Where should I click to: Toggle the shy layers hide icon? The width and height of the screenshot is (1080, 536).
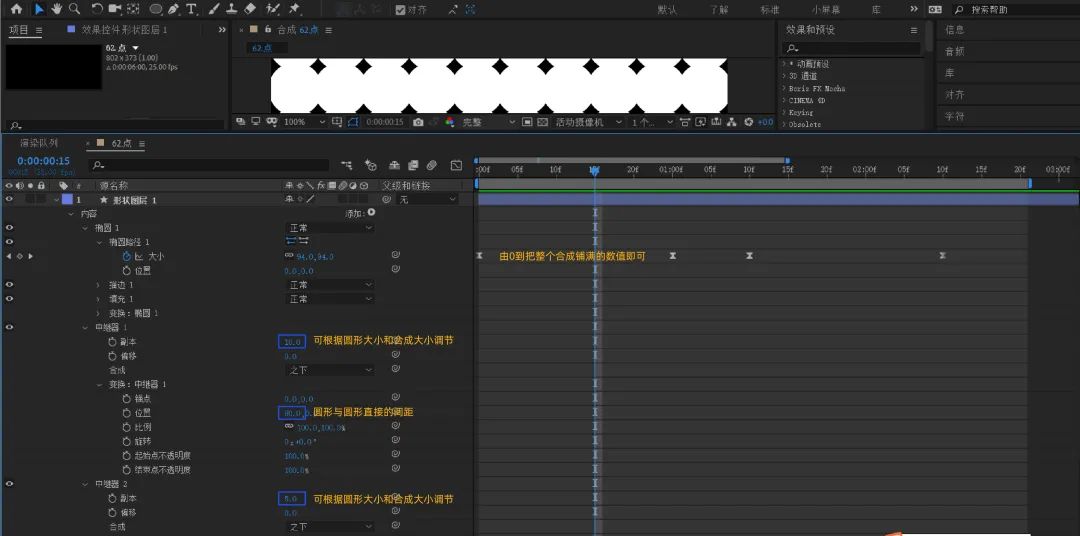pyautogui.click(x=394, y=165)
